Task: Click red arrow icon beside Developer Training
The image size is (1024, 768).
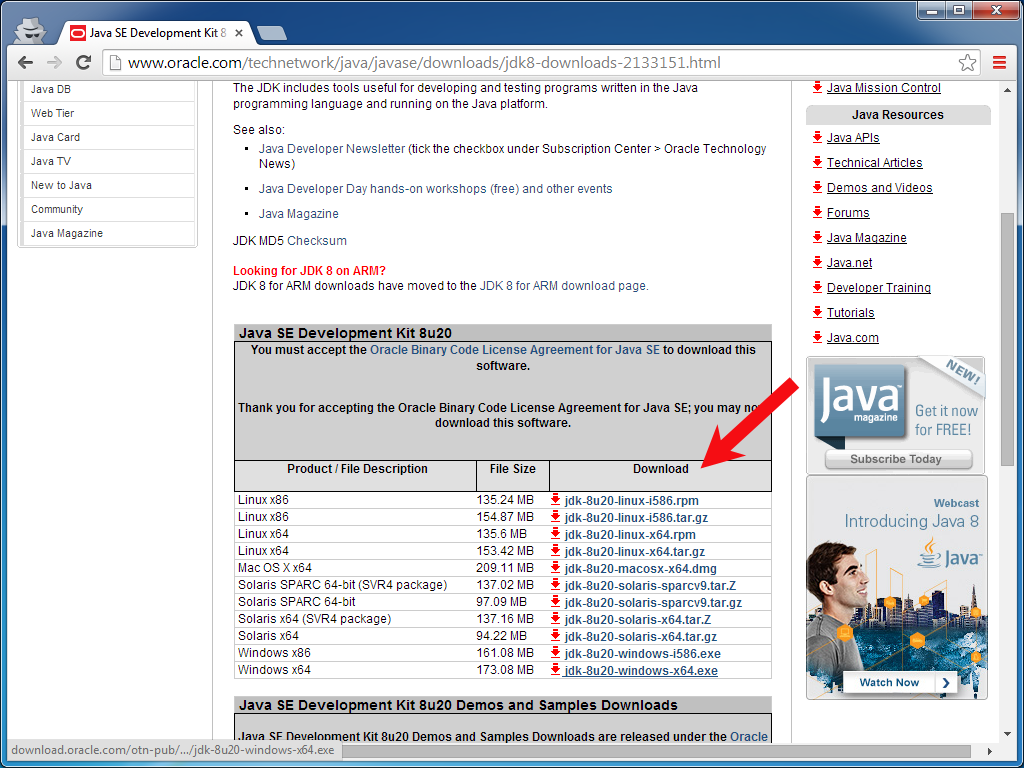Action: pos(817,287)
